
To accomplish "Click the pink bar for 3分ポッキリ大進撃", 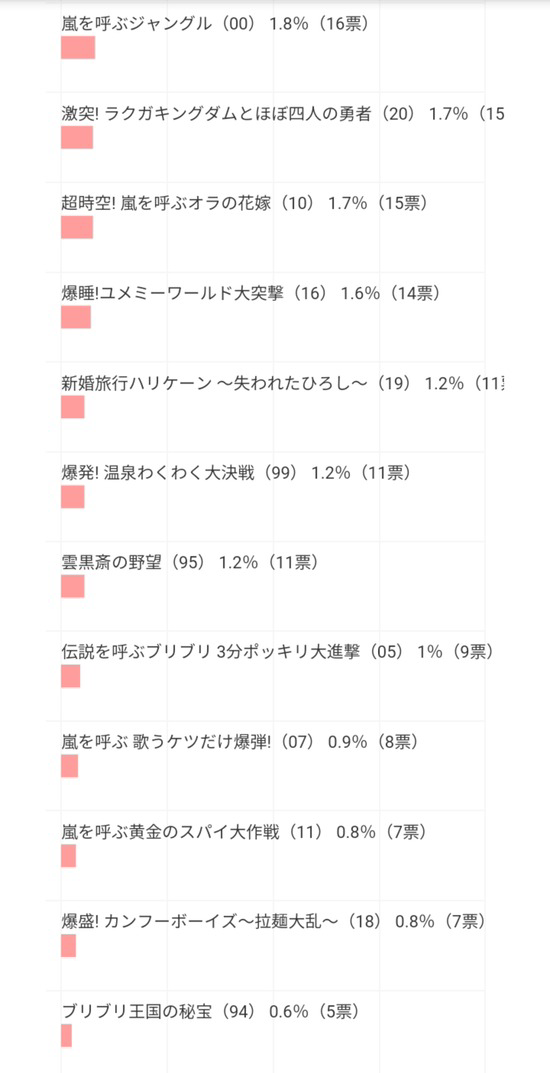I will click(x=70, y=676).
